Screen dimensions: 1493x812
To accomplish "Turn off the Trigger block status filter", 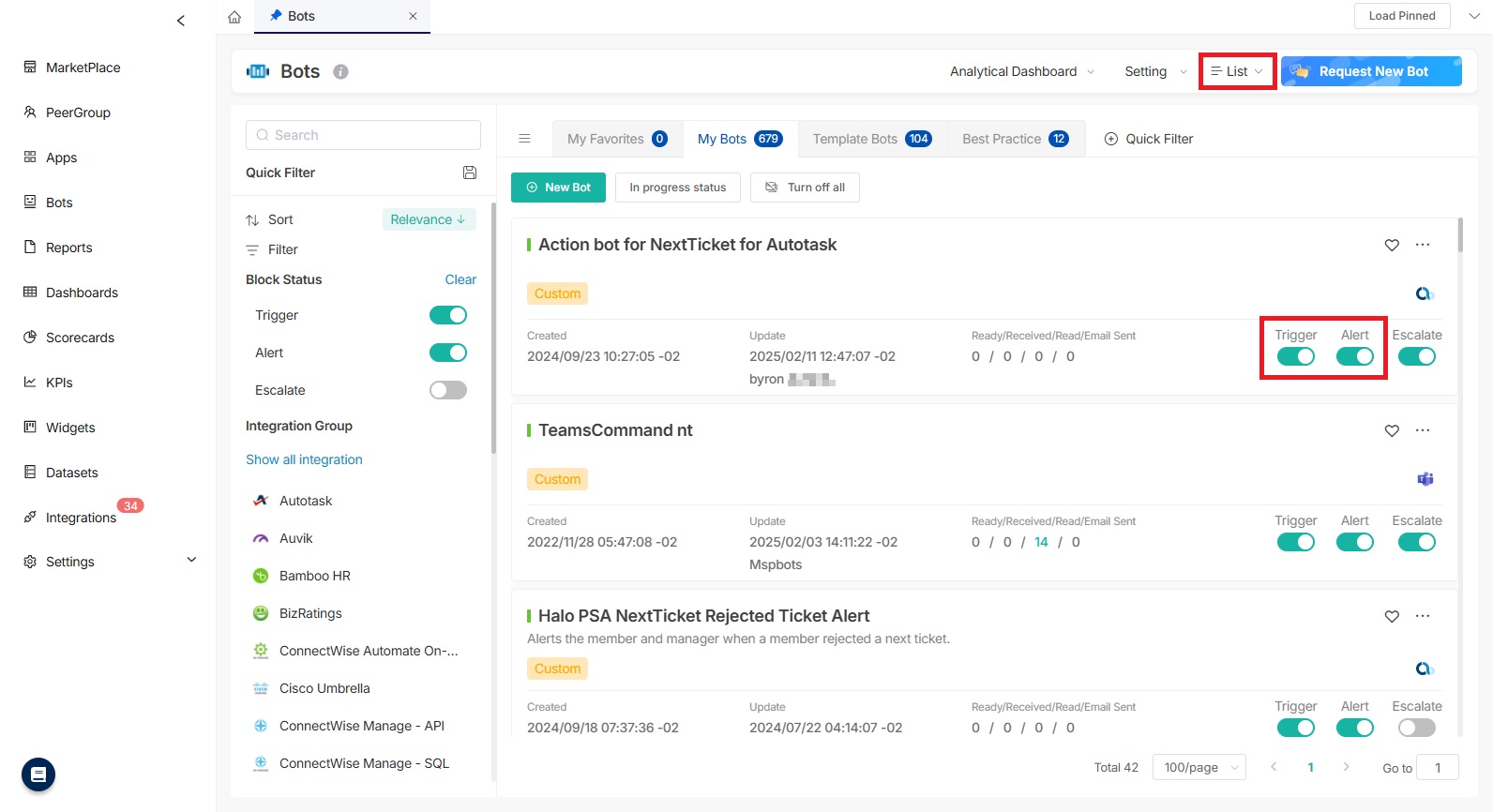I will [448, 315].
